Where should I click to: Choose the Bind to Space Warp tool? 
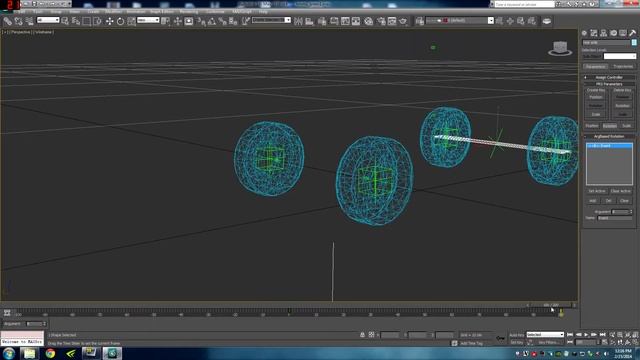29,21
